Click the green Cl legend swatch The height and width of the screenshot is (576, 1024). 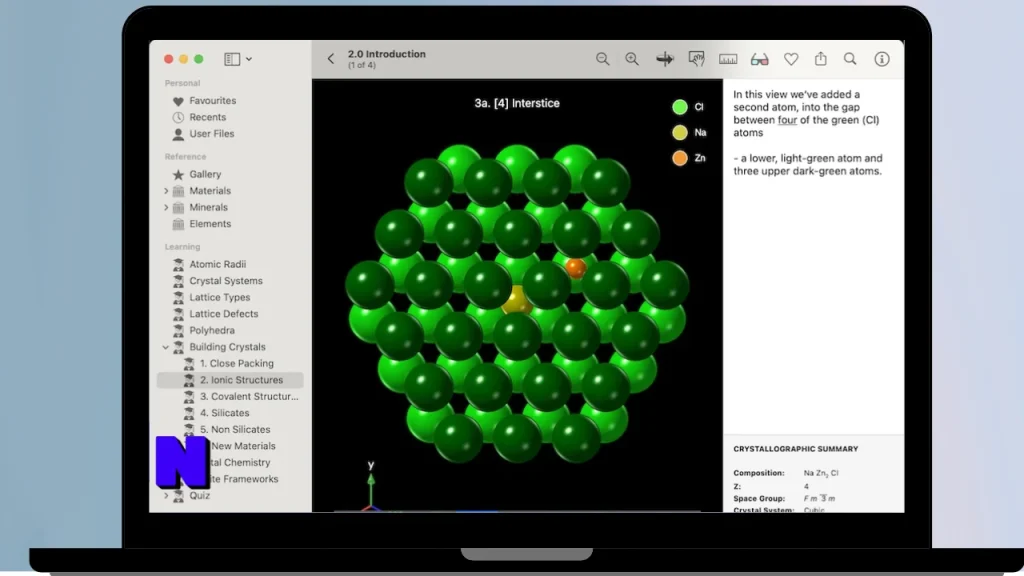(679, 106)
